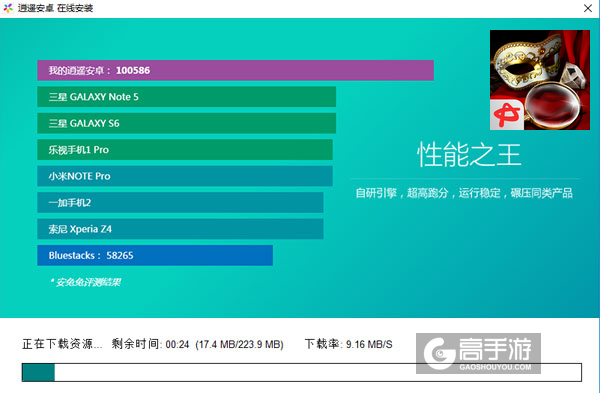Select the blue Bluestacks 58265 bar

[x=155, y=255]
